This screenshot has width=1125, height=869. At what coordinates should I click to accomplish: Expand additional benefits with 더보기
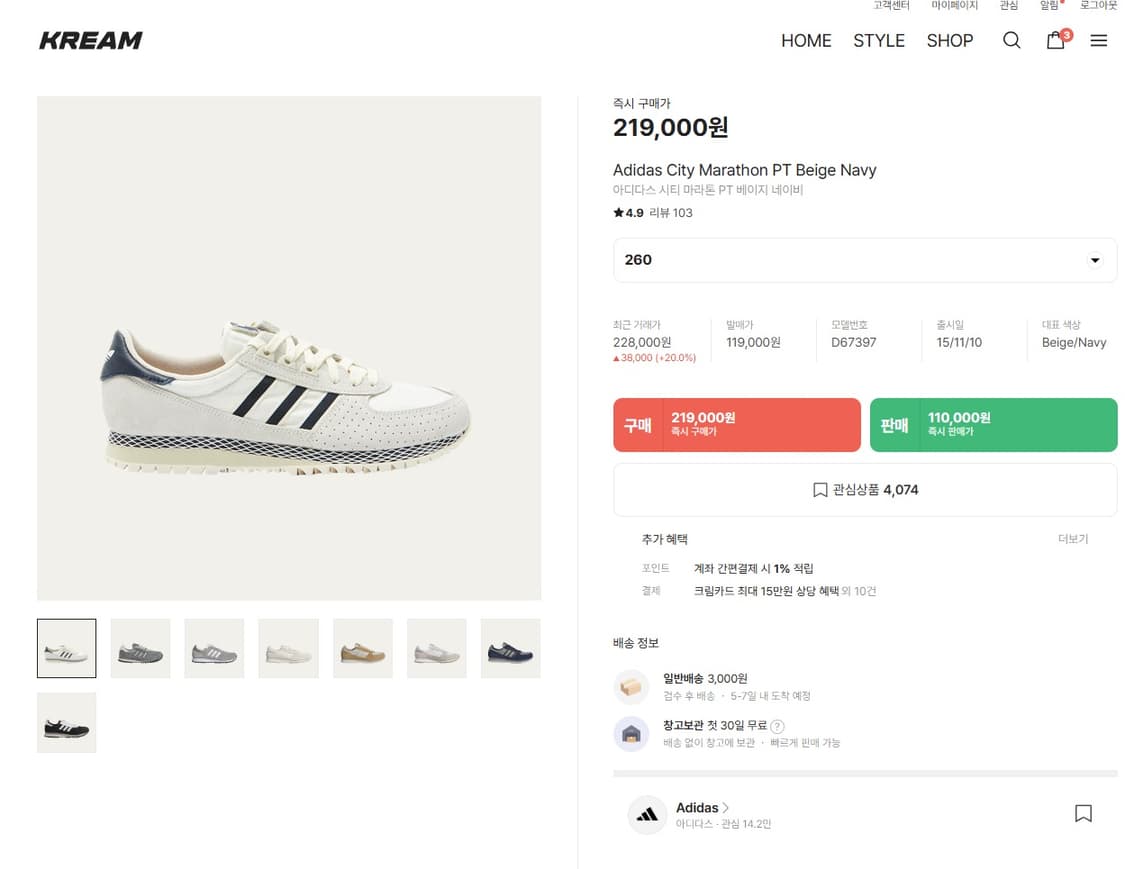pos(1072,539)
